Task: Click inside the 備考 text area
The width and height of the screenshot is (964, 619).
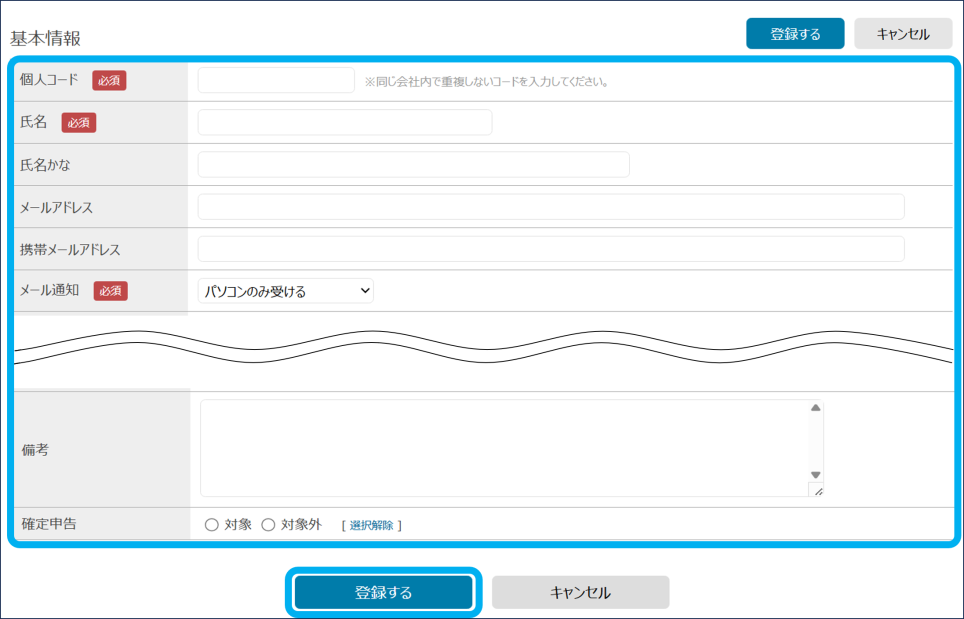Action: coord(504,448)
